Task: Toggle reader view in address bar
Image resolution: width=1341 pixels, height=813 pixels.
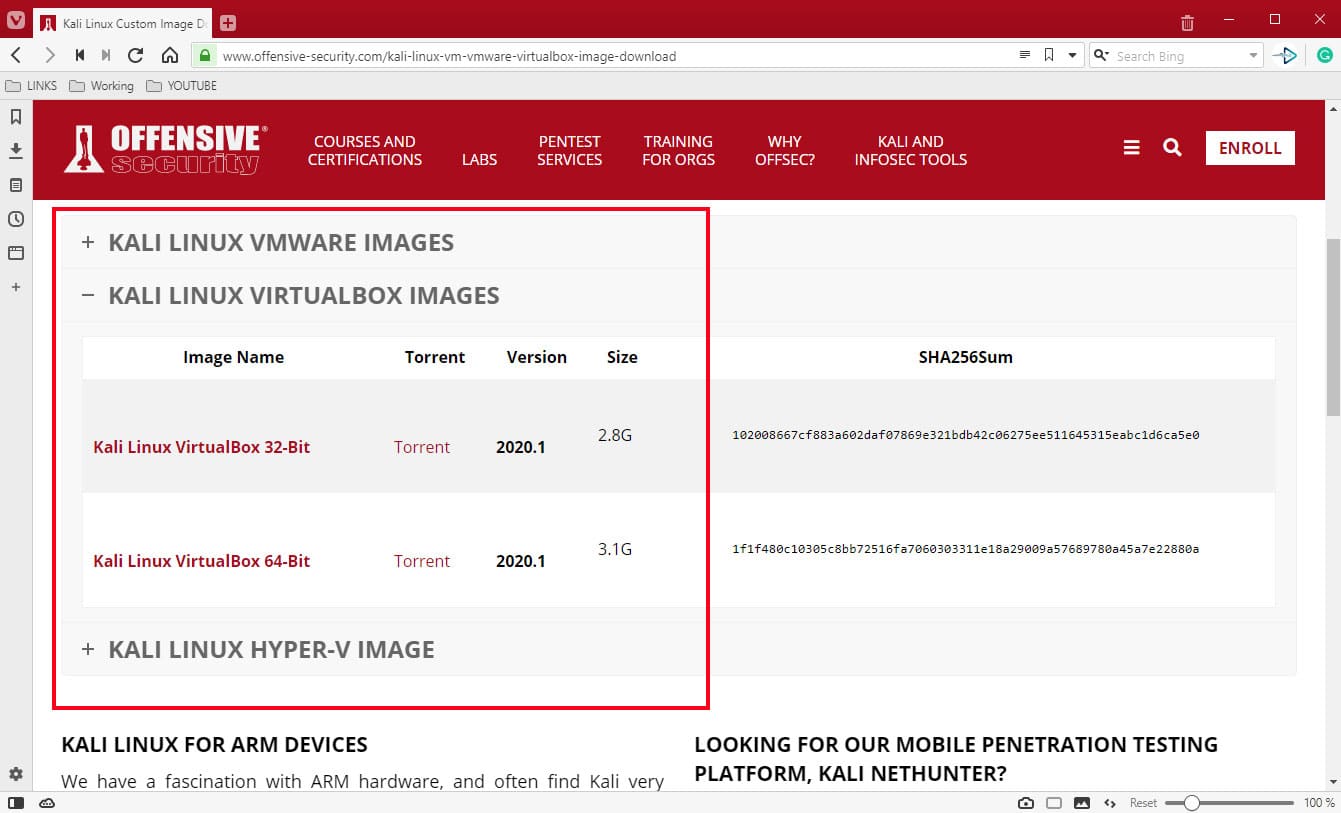Action: coord(1024,55)
